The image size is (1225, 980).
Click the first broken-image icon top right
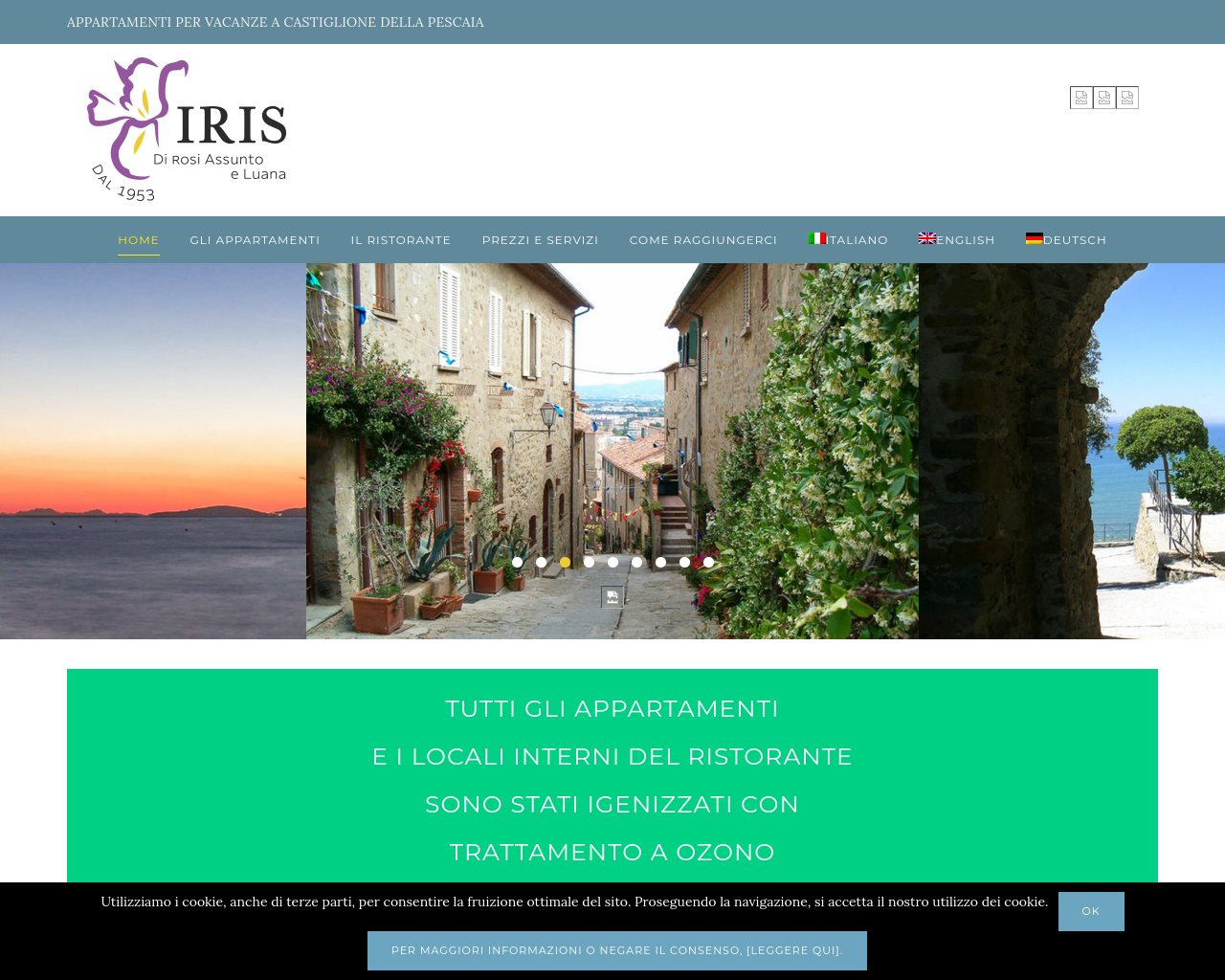[x=1081, y=98]
